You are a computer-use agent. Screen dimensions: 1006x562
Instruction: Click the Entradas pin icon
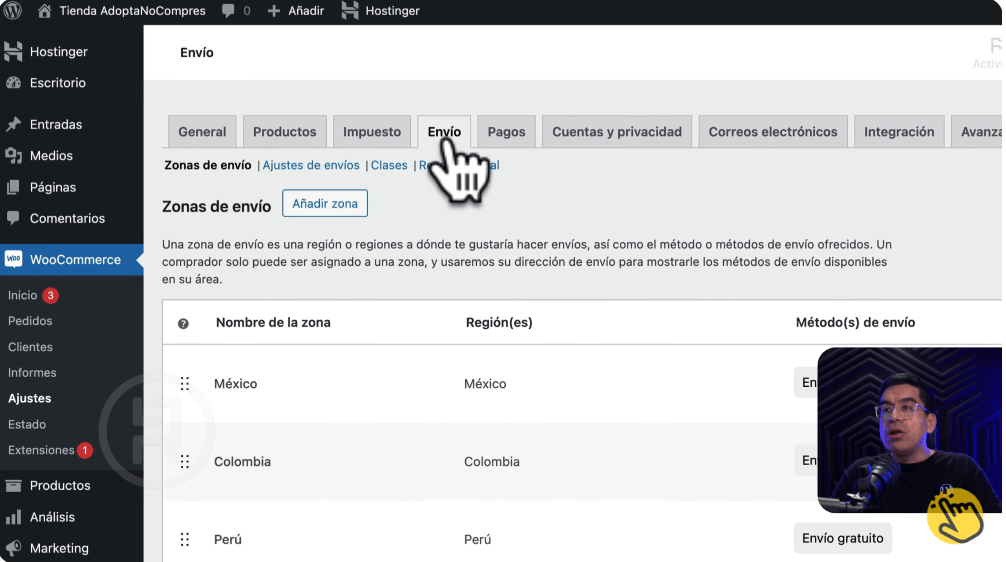point(13,124)
